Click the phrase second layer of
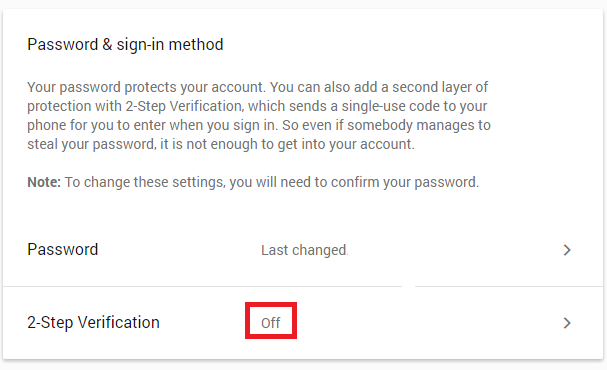607x370 pixels. (440, 87)
